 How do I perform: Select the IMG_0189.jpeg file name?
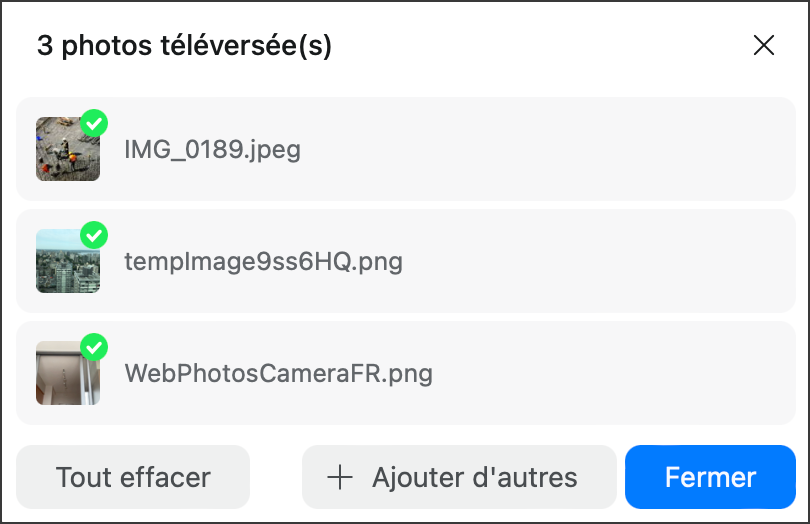tap(212, 150)
